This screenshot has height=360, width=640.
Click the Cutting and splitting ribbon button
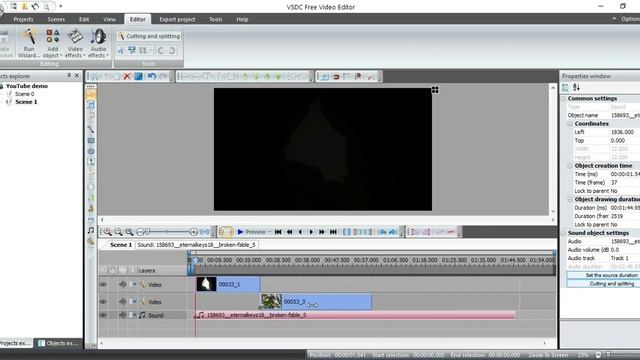click(149, 36)
